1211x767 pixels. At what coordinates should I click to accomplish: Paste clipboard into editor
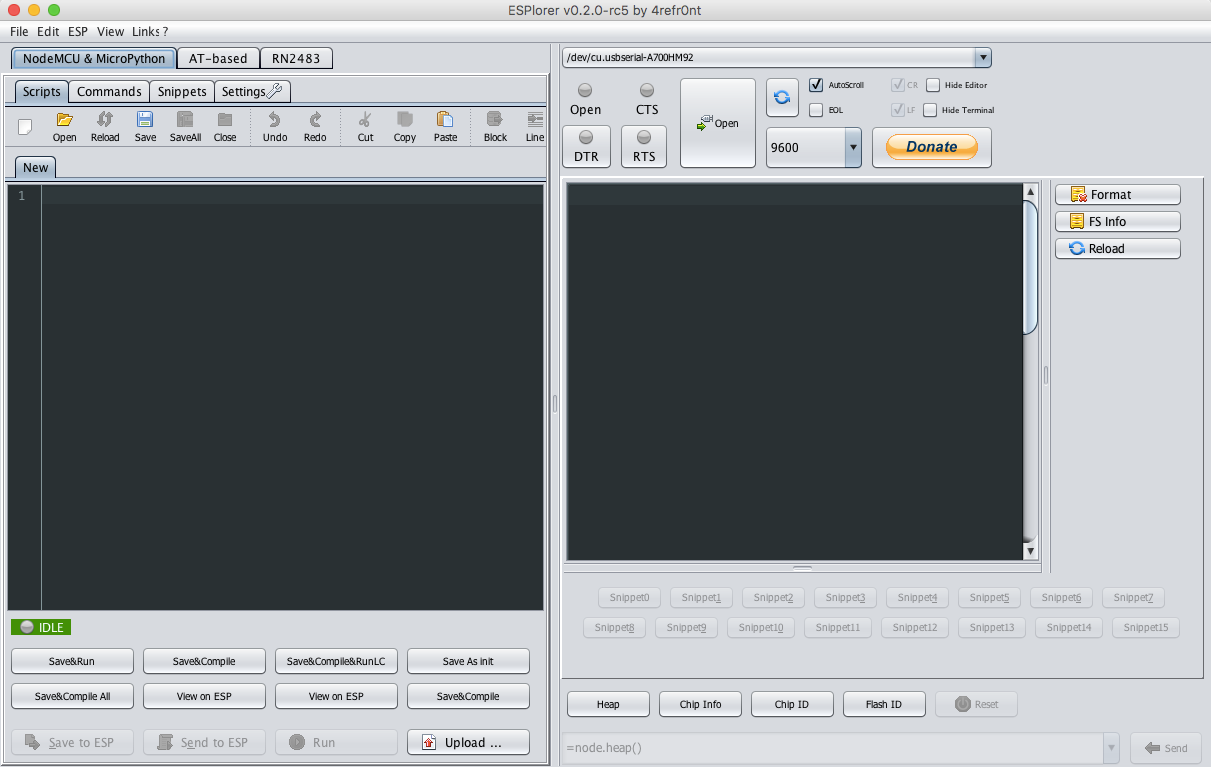click(445, 127)
